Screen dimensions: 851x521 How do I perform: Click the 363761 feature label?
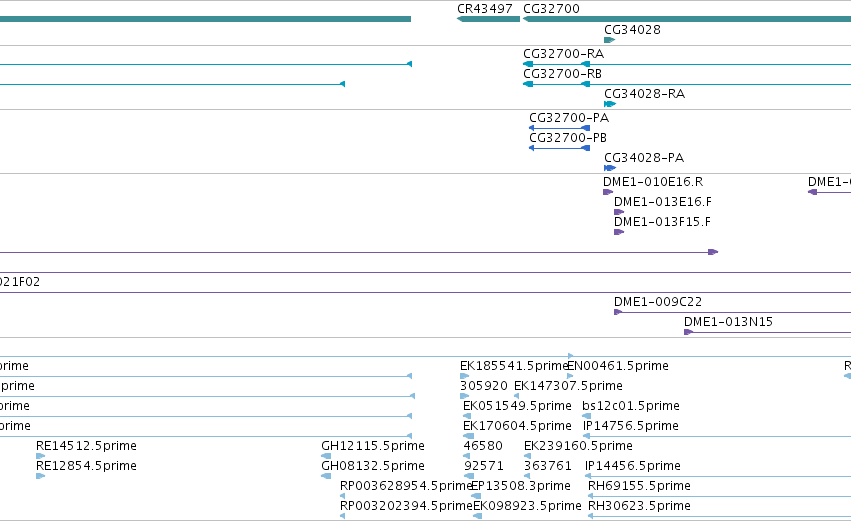(548, 466)
